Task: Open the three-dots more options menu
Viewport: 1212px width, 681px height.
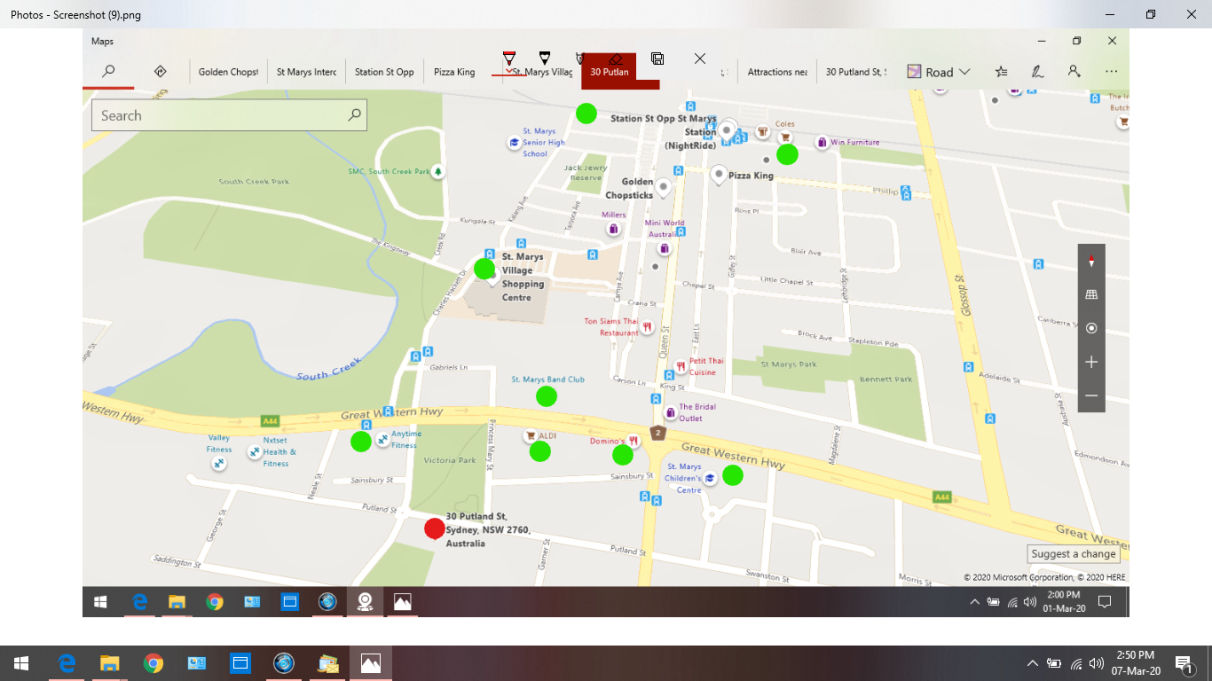Action: 1111,72
